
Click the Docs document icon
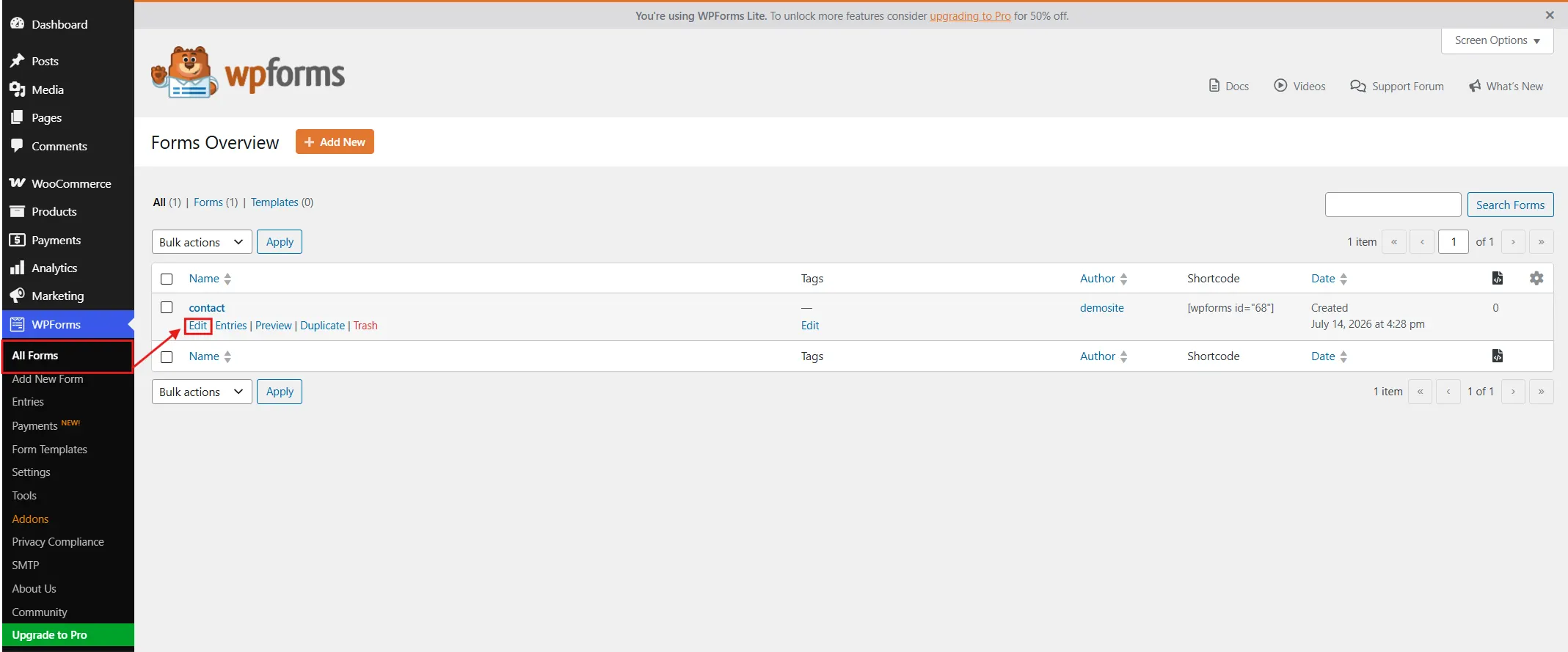pyautogui.click(x=1214, y=86)
